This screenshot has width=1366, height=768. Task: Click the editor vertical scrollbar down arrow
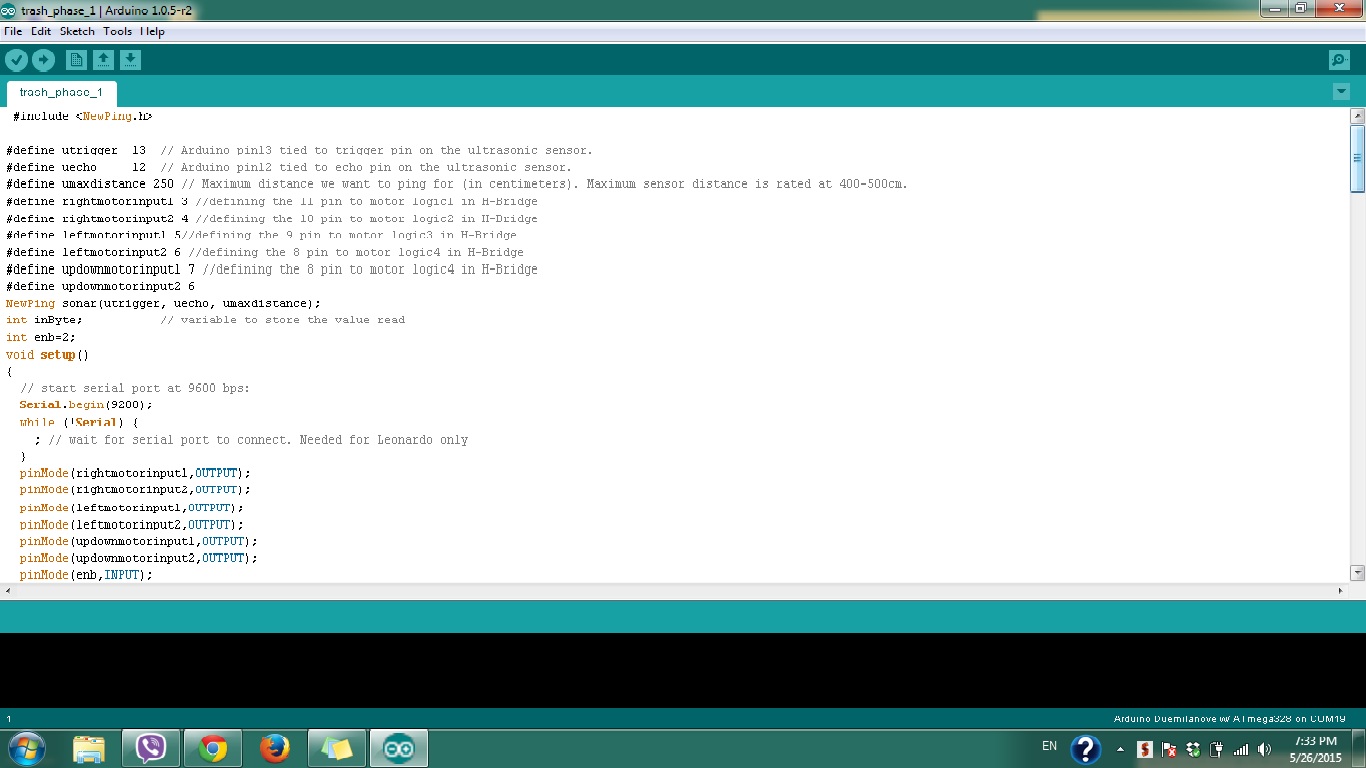click(1358, 573)
